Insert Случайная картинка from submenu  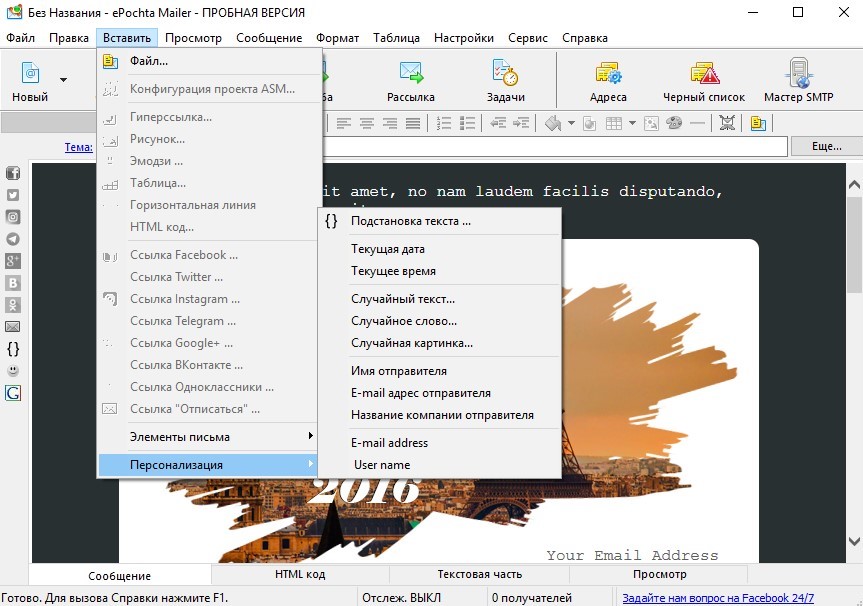click(x=412, y=343)
